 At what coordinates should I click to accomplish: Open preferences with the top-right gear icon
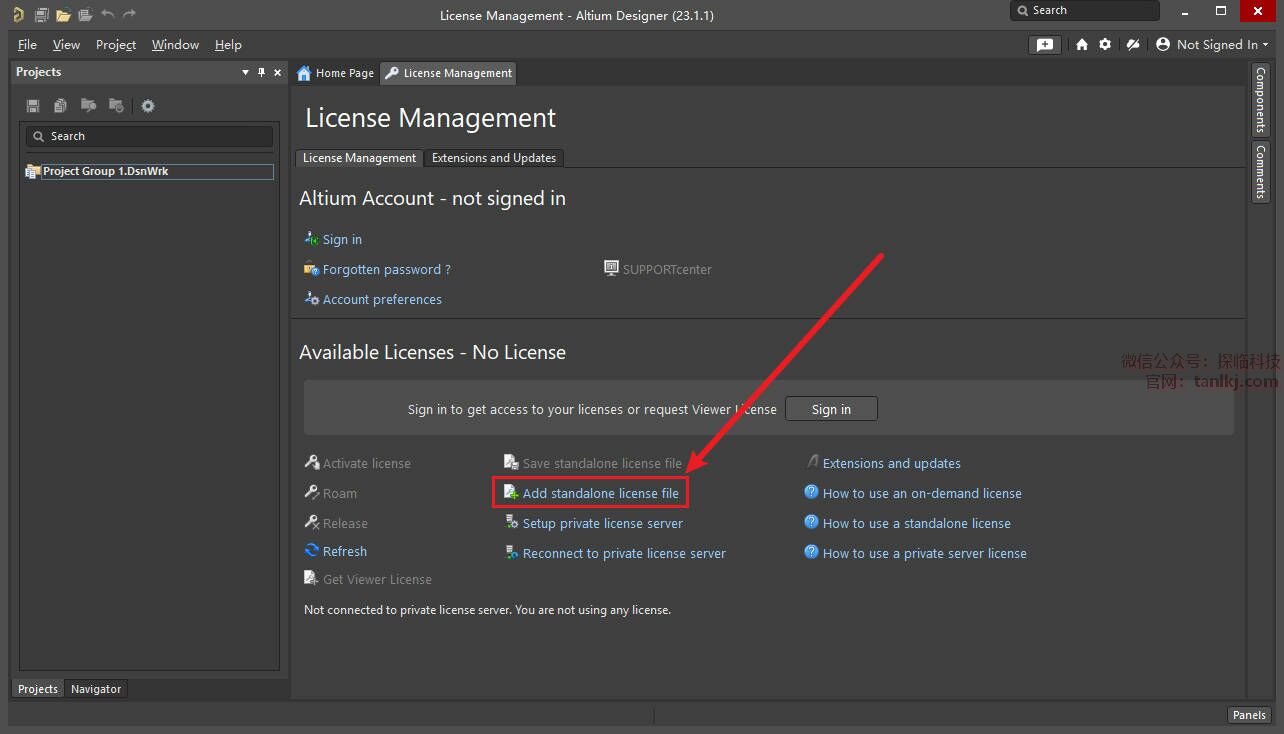click(1105, 45)
